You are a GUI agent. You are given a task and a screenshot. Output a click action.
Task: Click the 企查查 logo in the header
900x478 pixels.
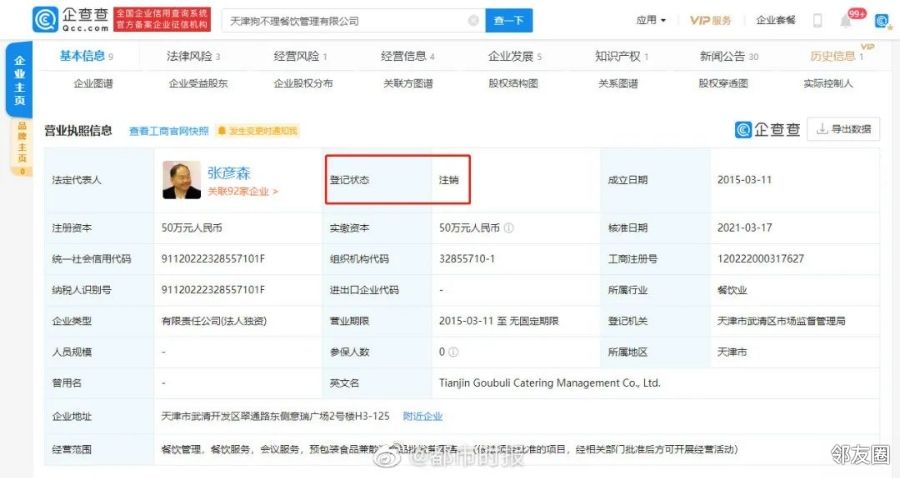pyautogui.click(x=70, y=20)
